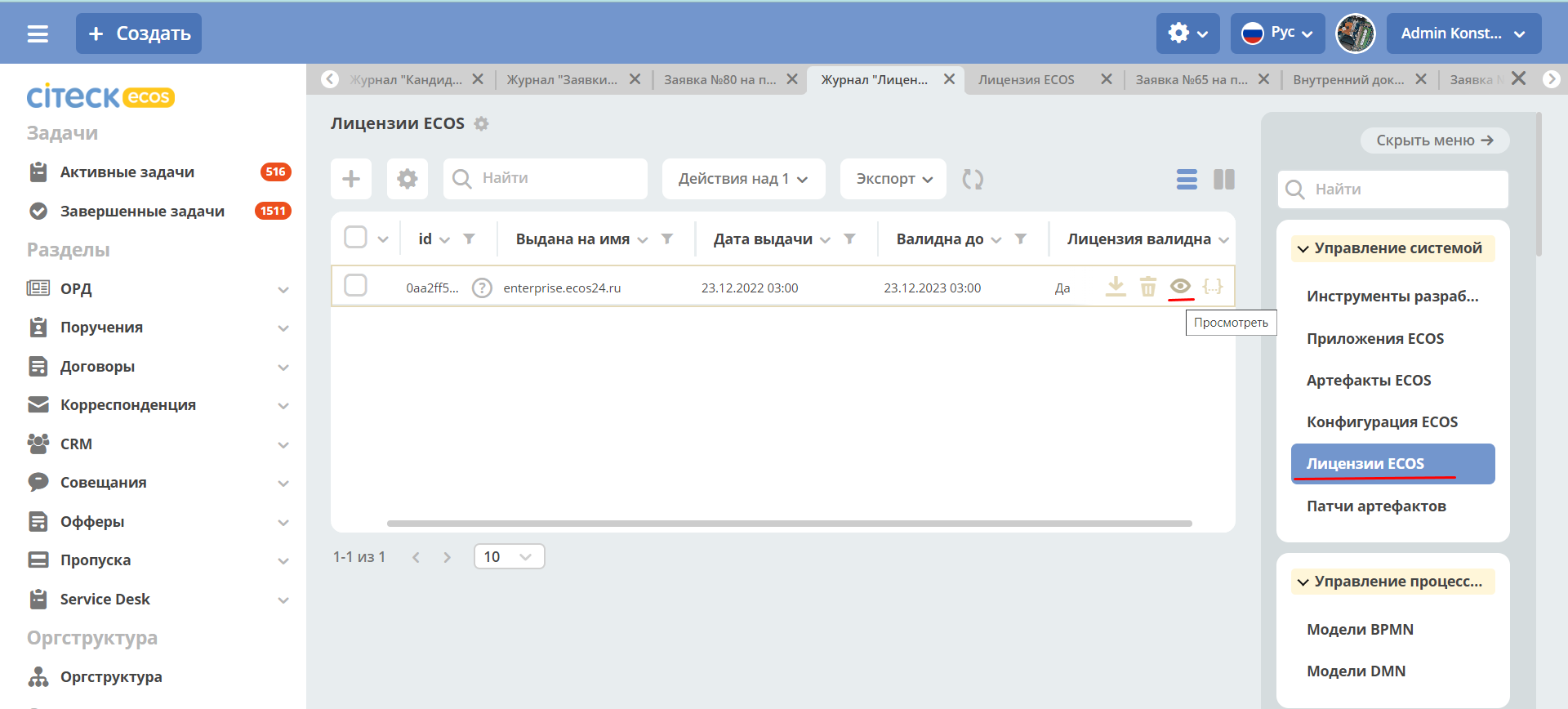The height and width of the screenshot is (709, 1568).
Task: Click the right menu Найти search field
Action: [x=1392, y=190]
